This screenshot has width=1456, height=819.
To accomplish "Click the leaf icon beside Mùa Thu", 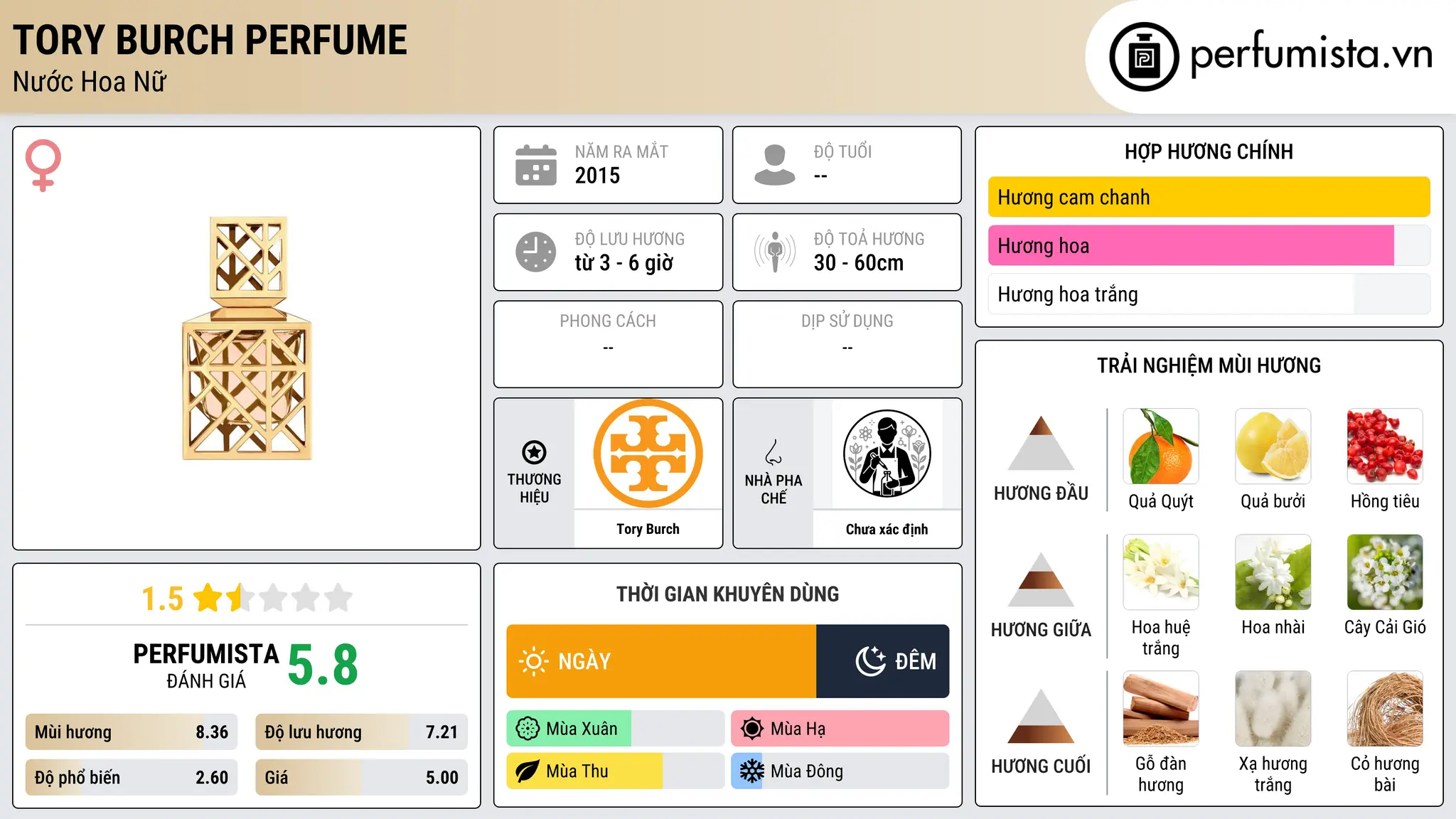I will 528,771.
